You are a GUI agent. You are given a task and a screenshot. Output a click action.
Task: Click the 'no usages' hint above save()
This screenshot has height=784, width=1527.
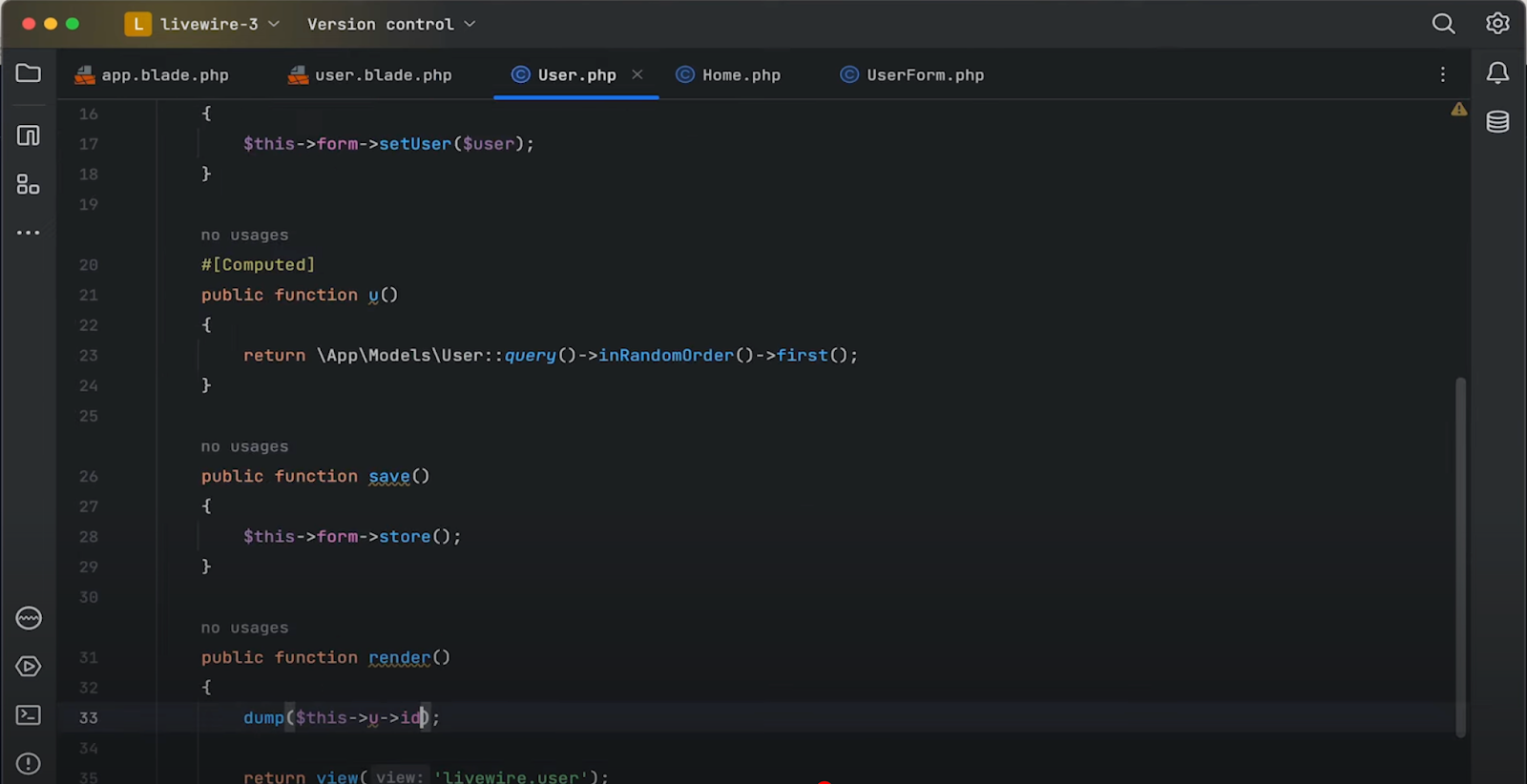pyautogui.click(x=244, y=446)
